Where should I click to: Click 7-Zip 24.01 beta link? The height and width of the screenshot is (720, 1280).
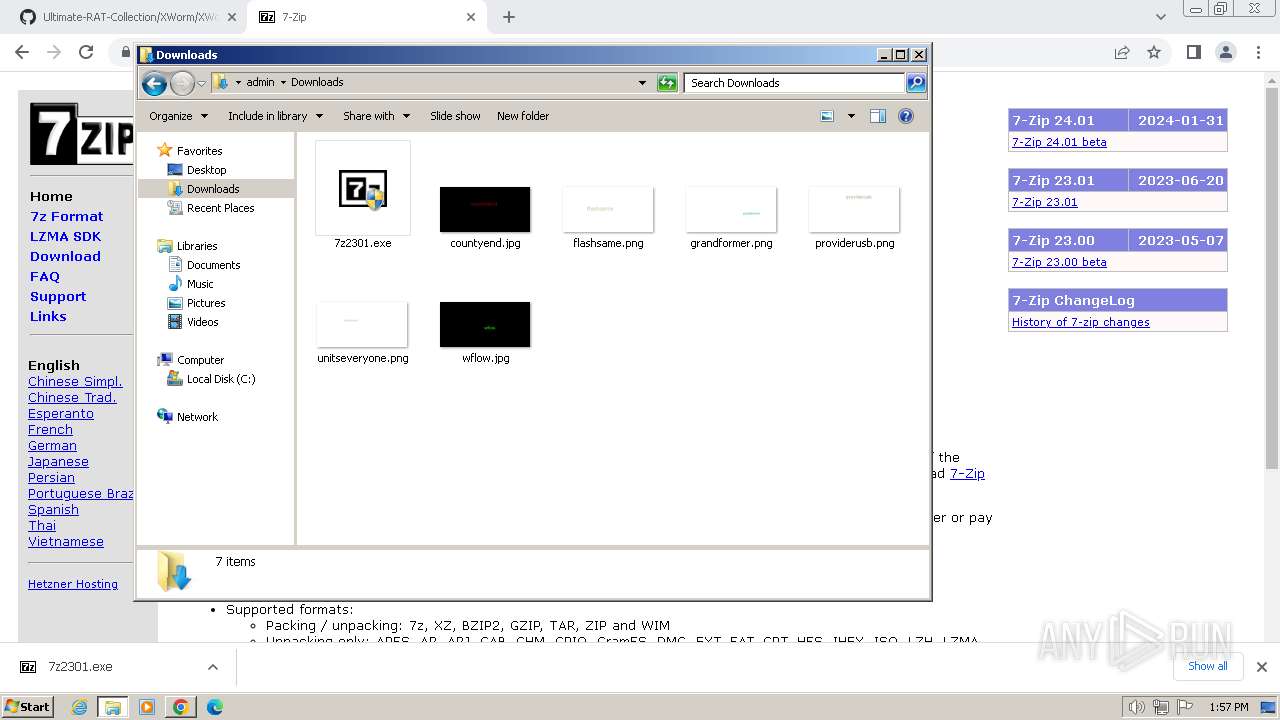pyautogui.click(x=1059, y=142)
